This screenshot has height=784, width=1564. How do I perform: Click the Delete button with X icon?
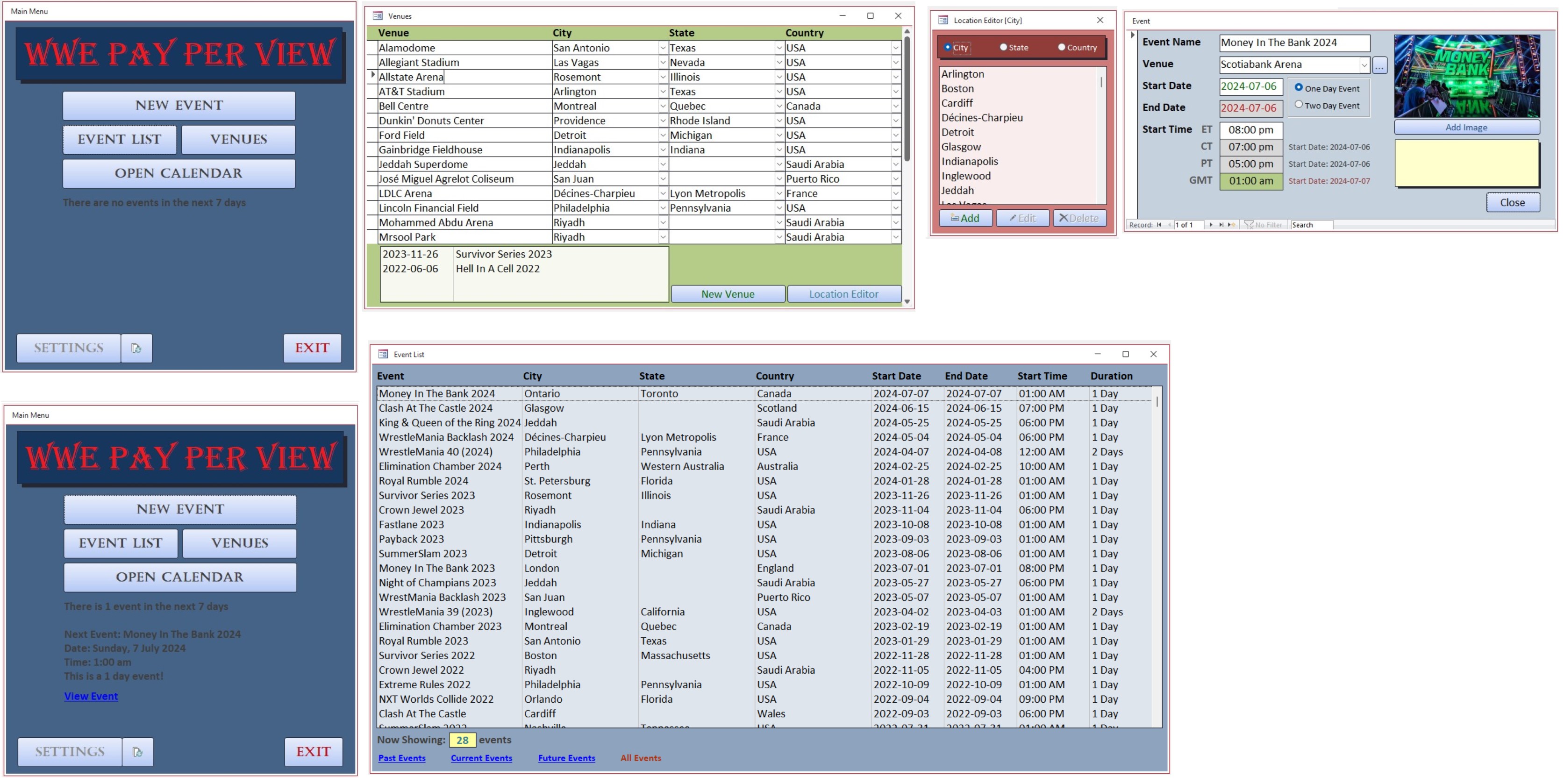[1079, 218]
